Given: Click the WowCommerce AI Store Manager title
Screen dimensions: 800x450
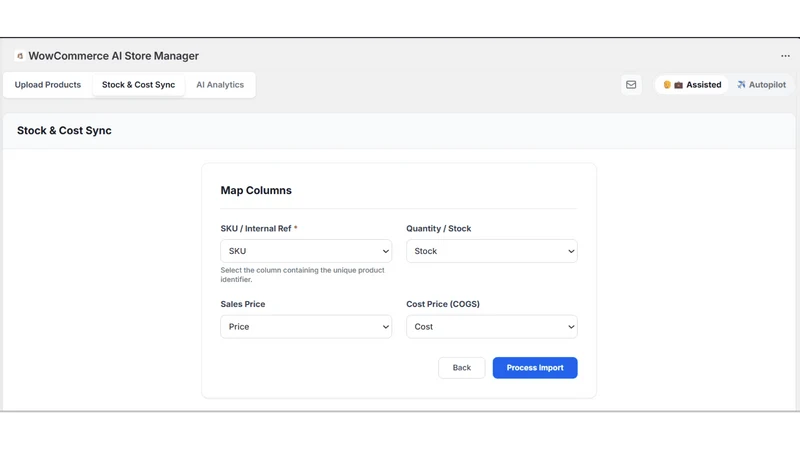Looking at the screenshot, I should [x=113, y=56].
